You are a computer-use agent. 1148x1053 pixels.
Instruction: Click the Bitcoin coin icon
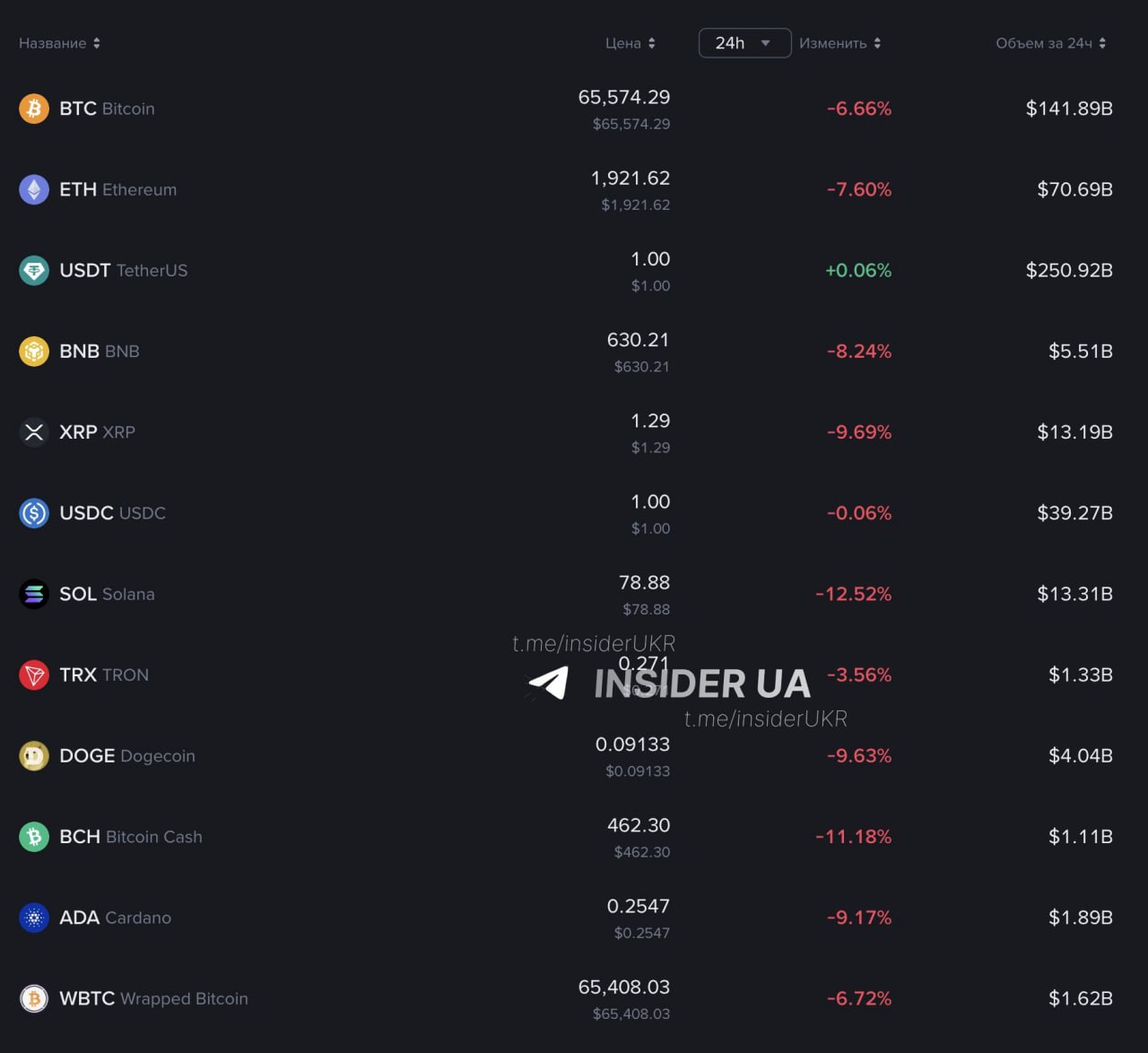click(34, 109)
